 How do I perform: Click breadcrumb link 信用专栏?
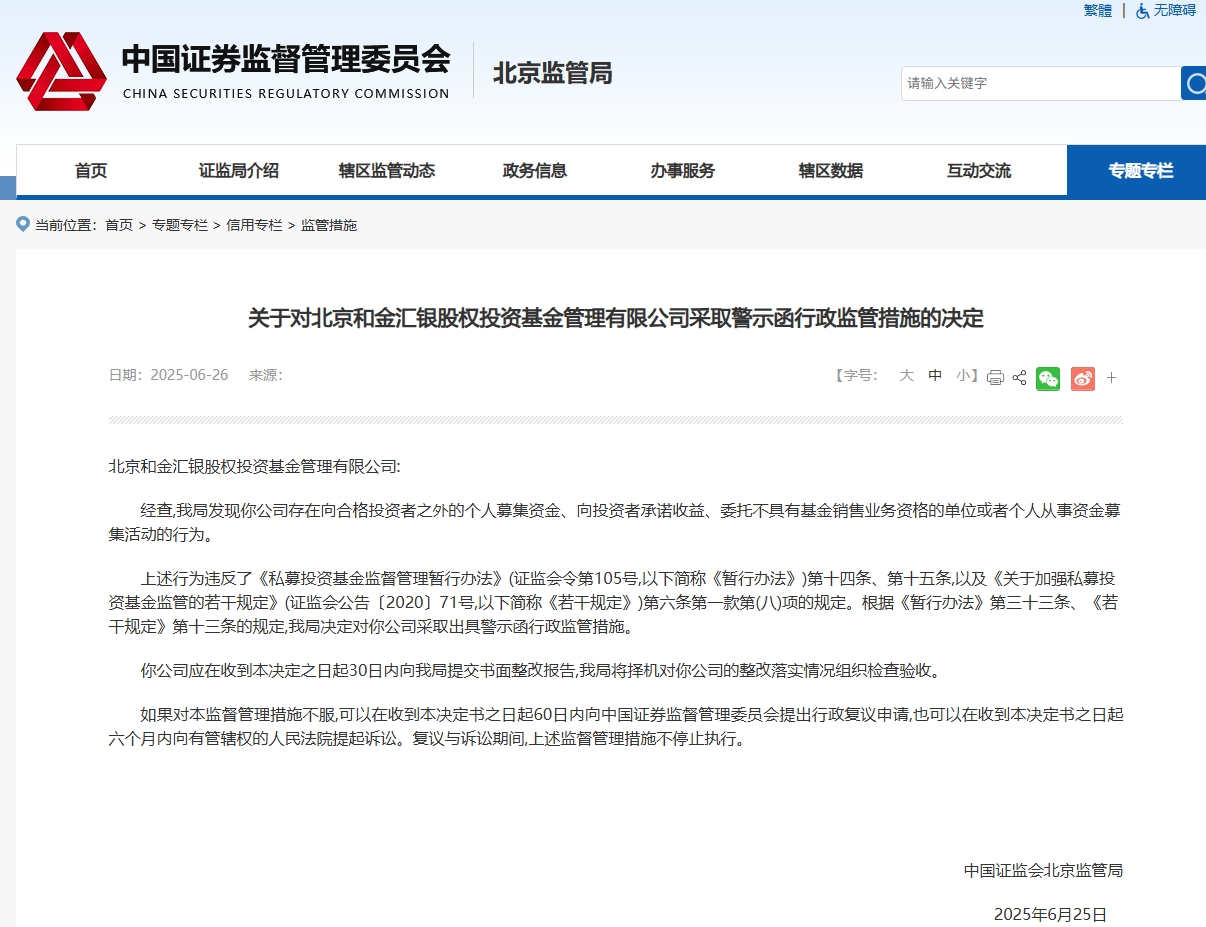254,225
